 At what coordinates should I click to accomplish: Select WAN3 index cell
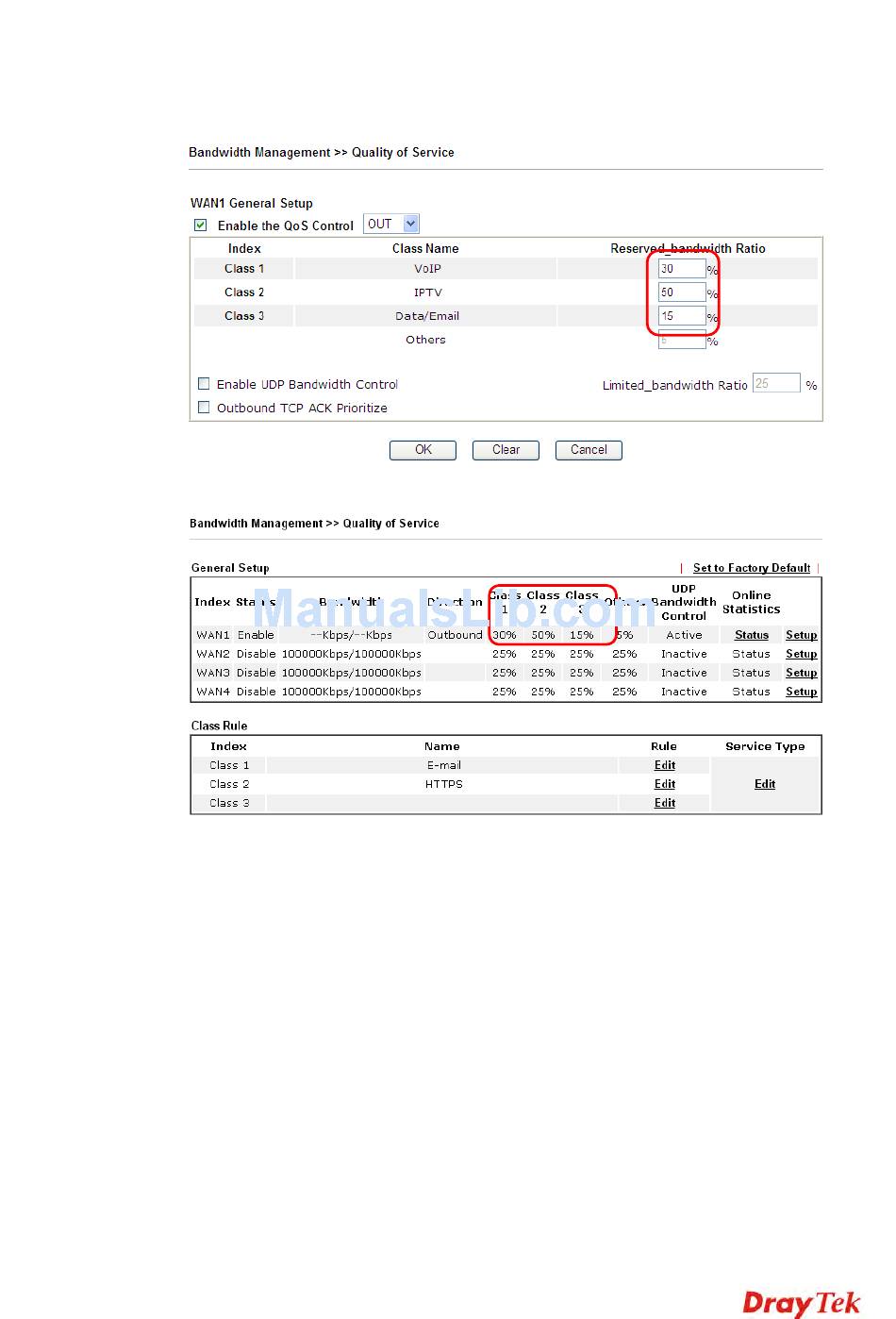(213, 673)
